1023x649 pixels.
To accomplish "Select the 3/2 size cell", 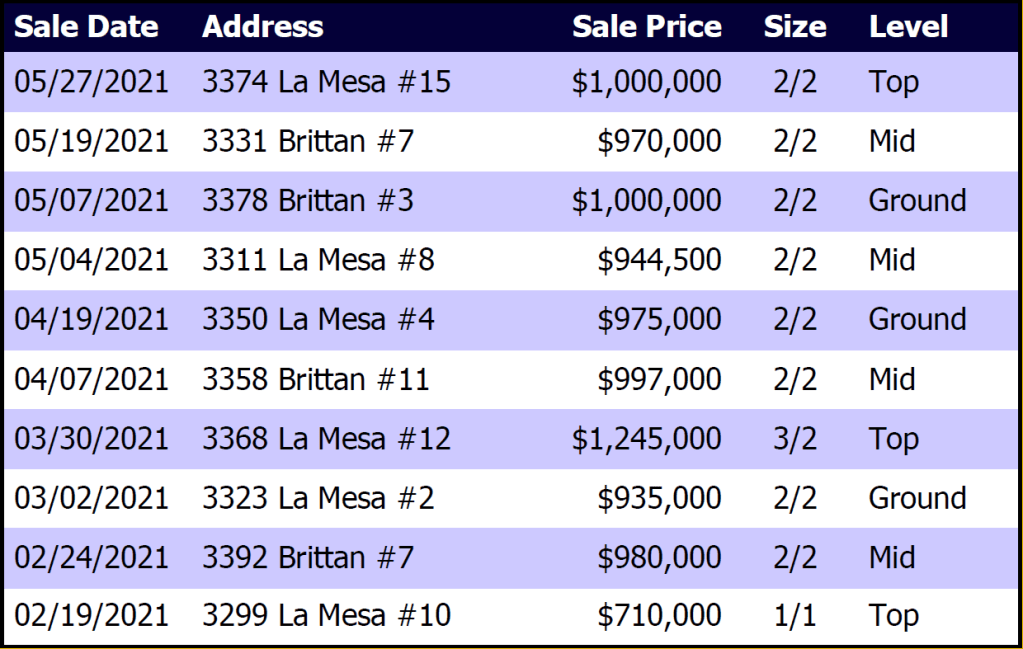I will click(795, 439).
